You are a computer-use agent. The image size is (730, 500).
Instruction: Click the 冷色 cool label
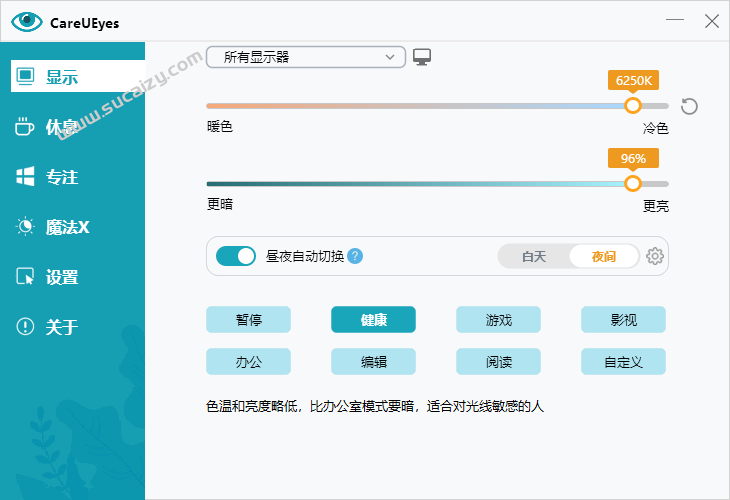pos(656,128)
